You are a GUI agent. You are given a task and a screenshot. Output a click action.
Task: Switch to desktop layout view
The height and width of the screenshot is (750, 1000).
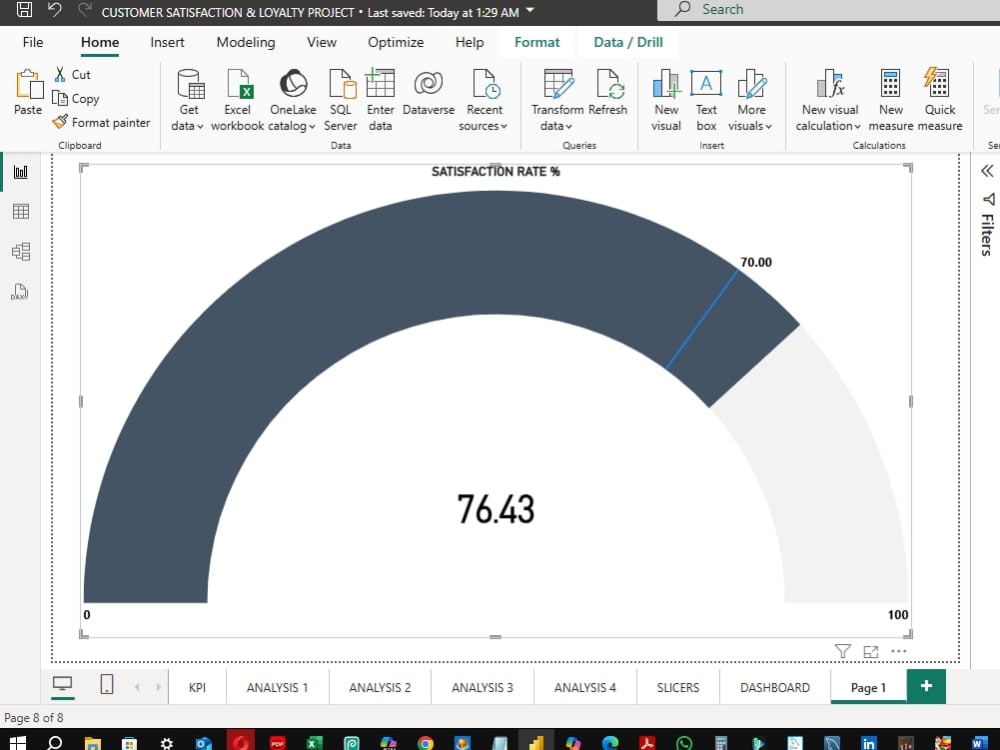click(62, 685)
